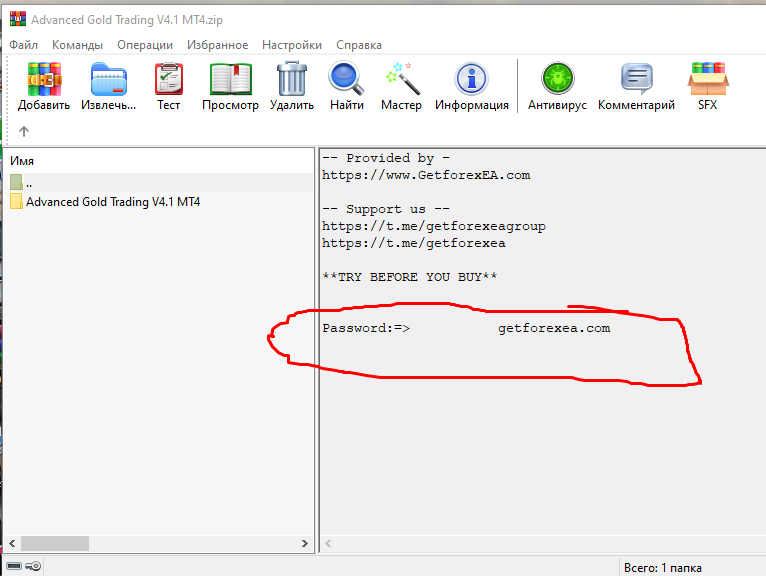Run archive Тест (Test) from toolbar
766x576 pixels.
click(x=169, y=79)
